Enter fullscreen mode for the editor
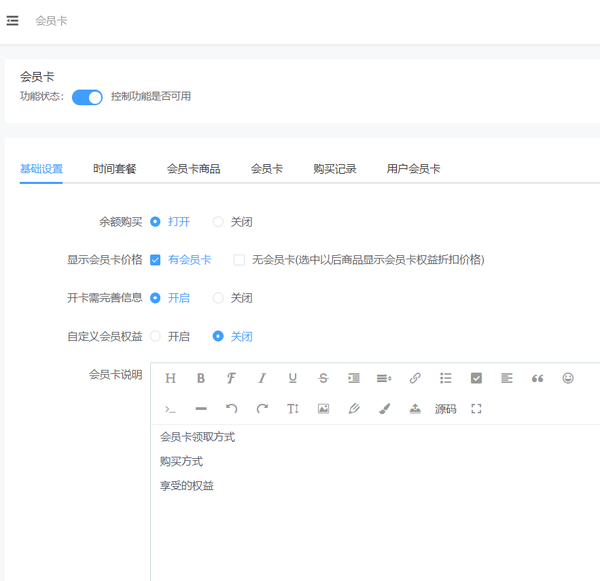600x581 pixels. point(476,409)
